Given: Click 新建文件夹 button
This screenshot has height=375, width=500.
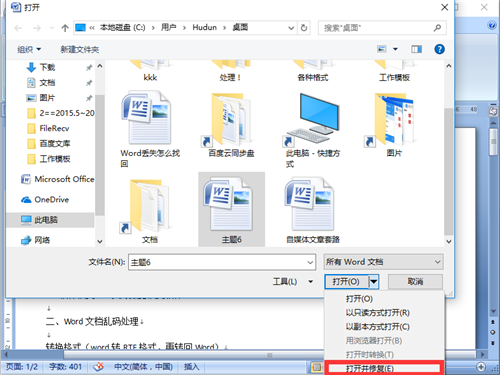Looking at the screenshot, I should [80, 50].
